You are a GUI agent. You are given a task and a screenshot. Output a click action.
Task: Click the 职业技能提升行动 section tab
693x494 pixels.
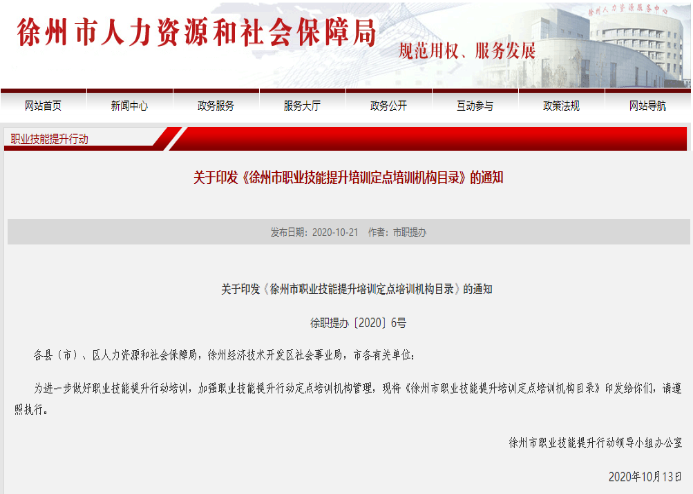[49, 139]
